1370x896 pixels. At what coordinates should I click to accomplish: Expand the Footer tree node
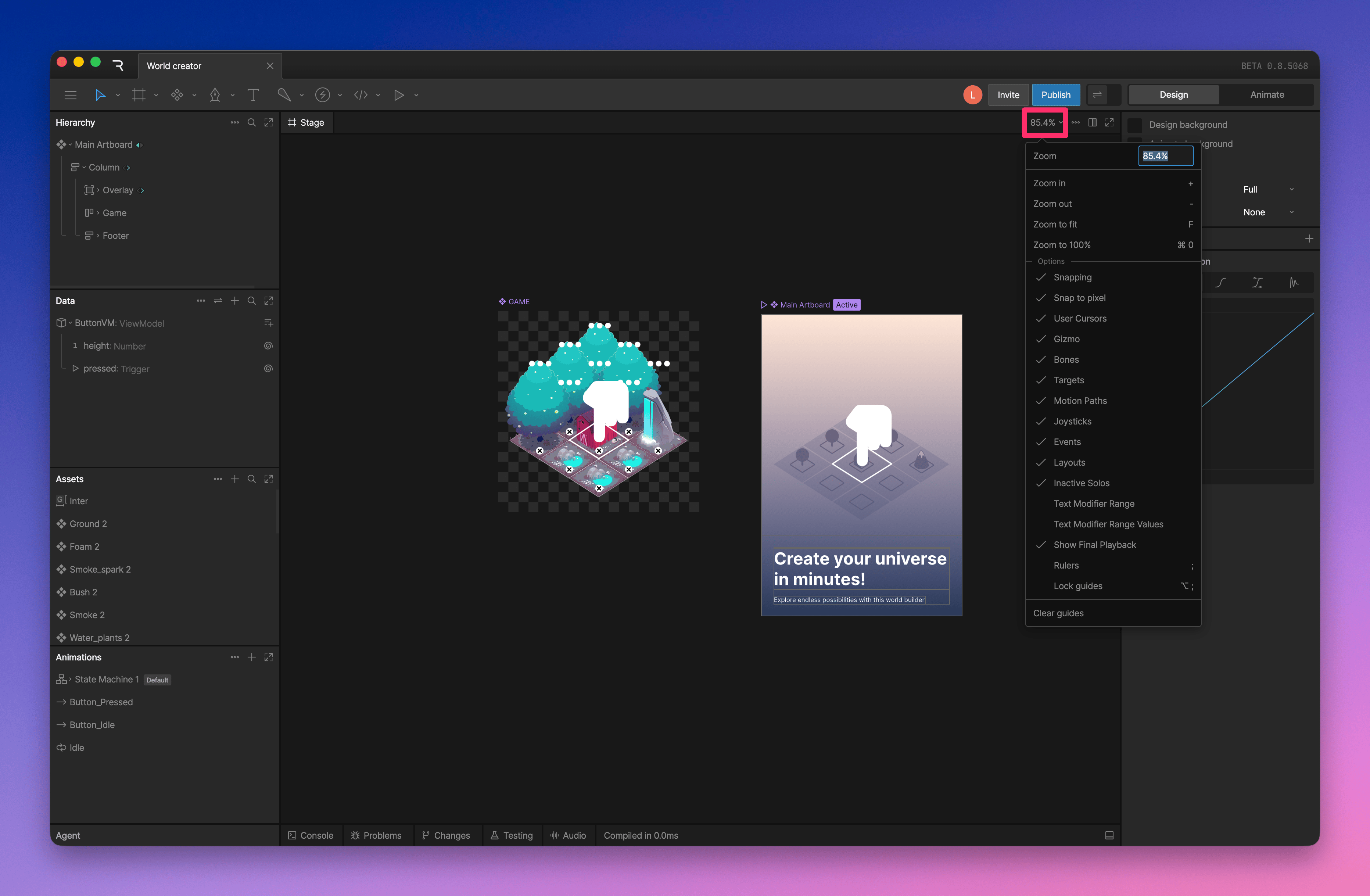click(x=98, y=236)
